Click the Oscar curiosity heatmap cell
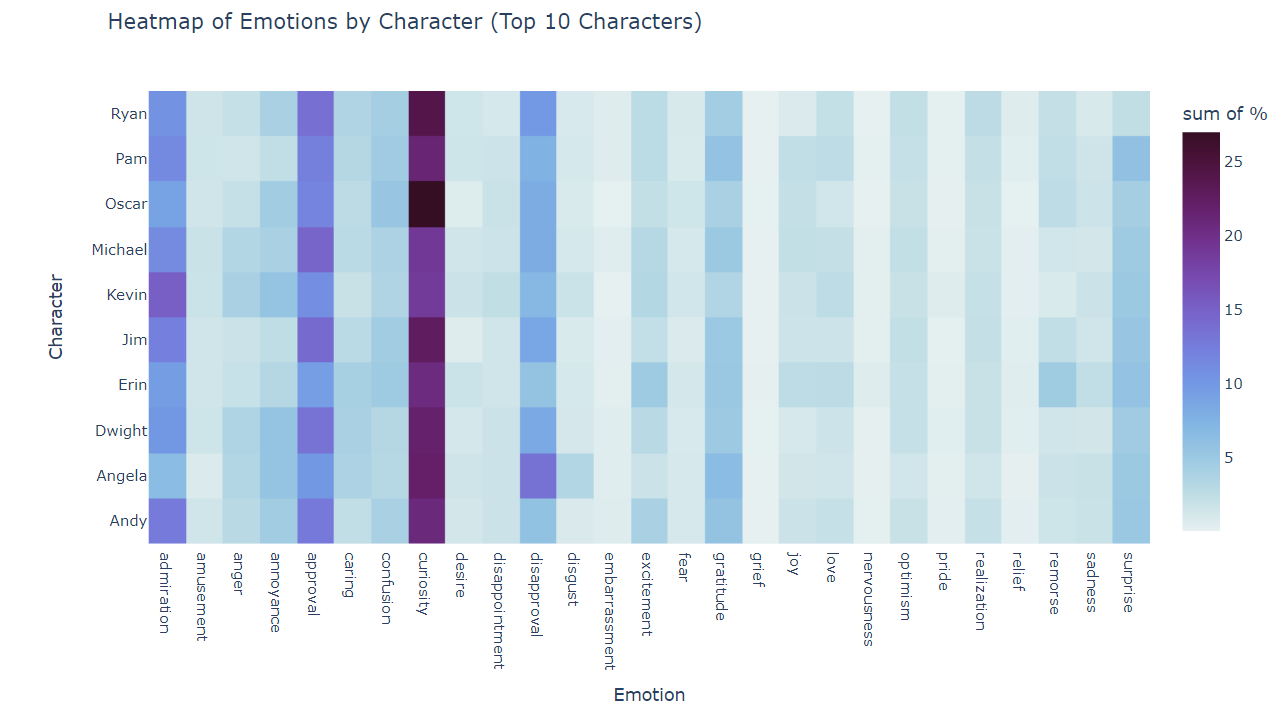 click(427, 204)
